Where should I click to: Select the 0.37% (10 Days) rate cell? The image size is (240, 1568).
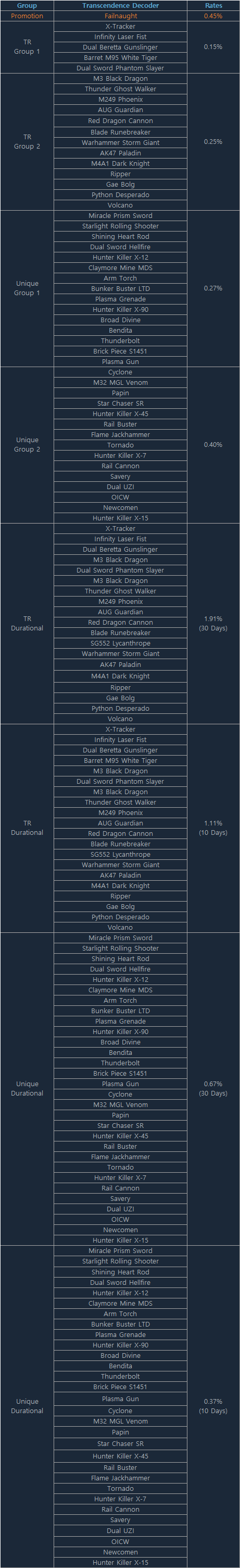[213, 1406]
